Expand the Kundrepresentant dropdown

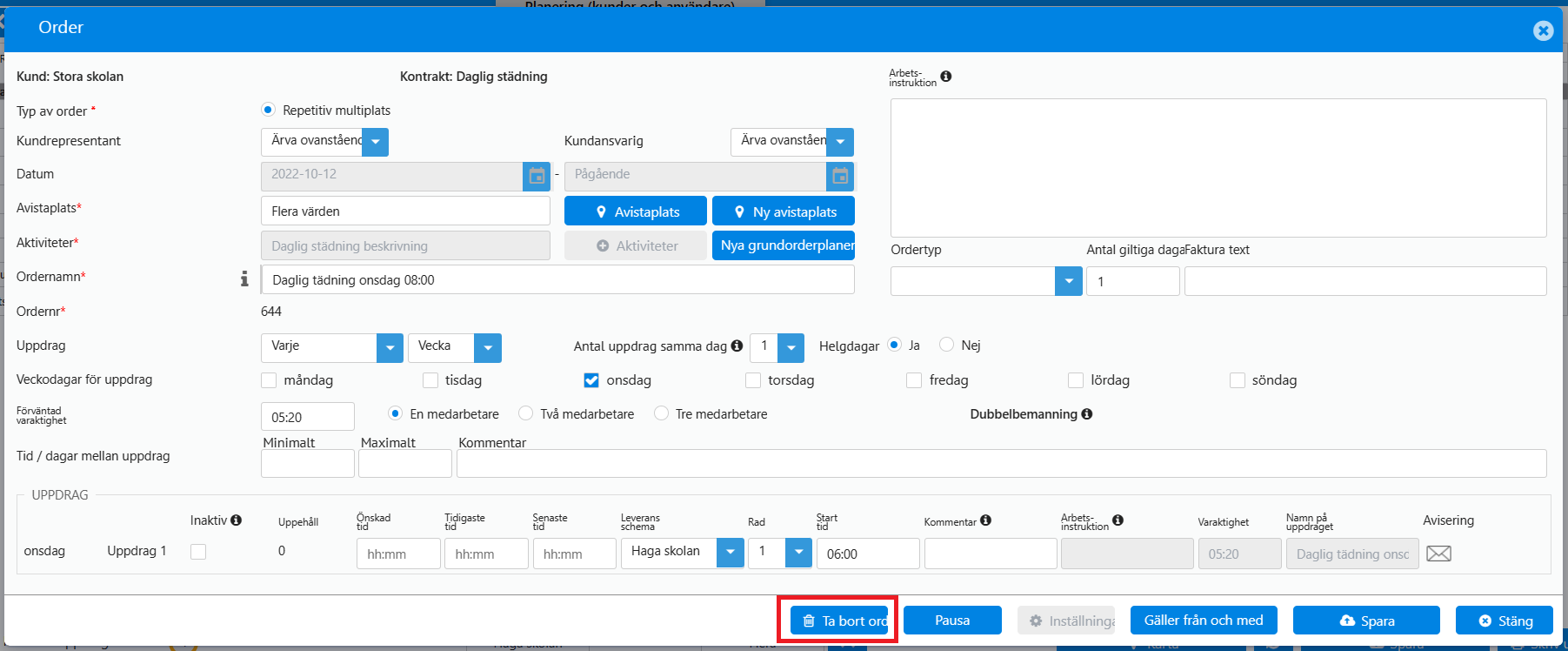(x=375, y=142)
